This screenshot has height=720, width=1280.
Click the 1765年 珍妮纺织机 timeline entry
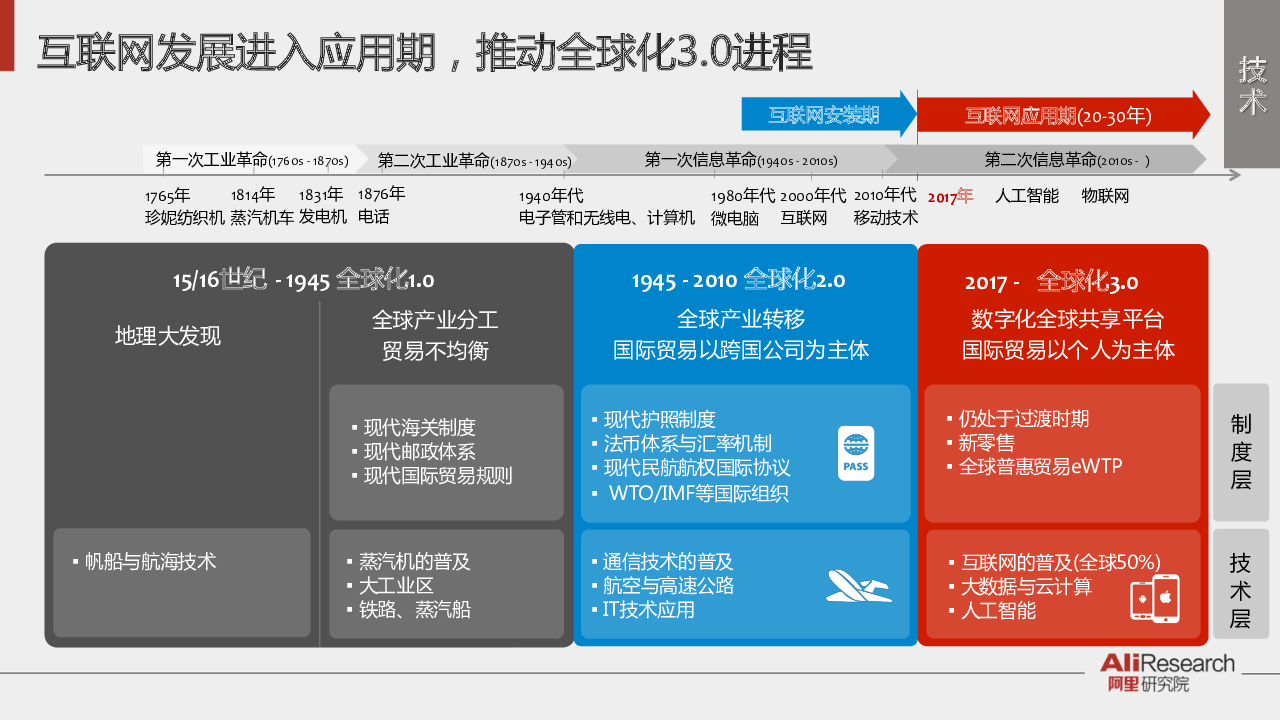click(184, 206)
